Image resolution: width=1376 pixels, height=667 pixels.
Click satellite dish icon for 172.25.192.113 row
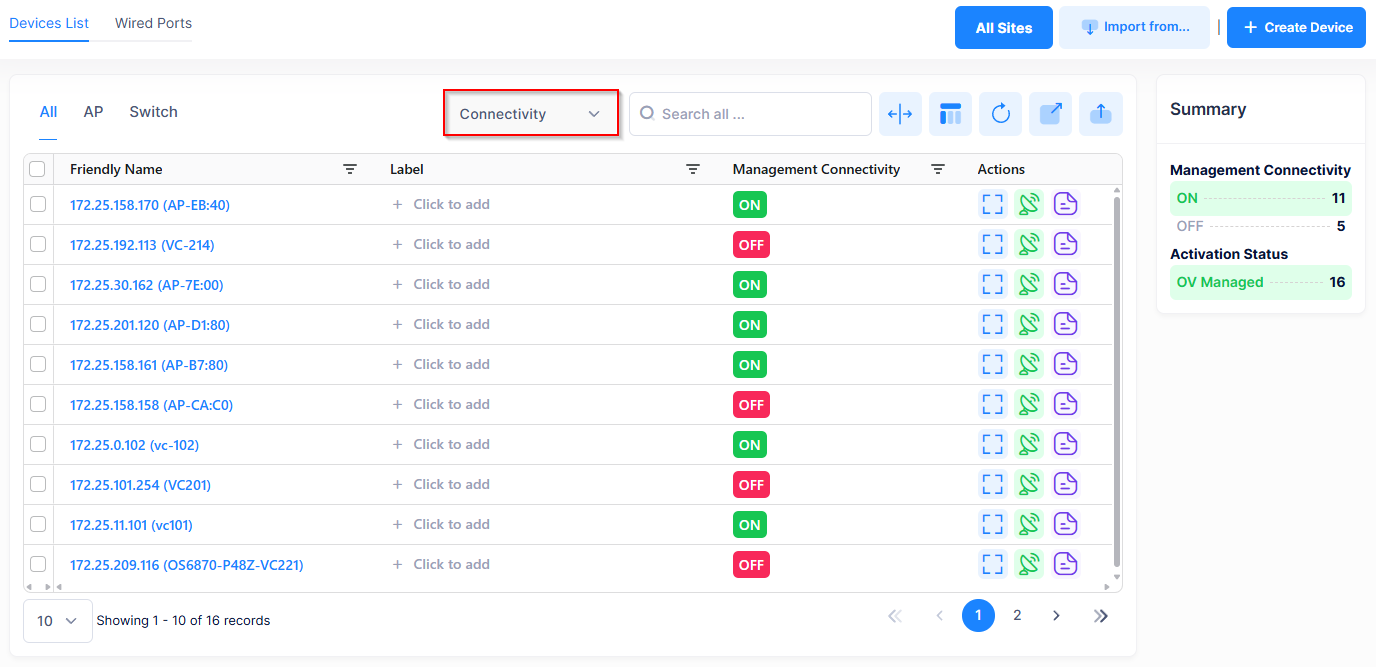[1028, 245]
